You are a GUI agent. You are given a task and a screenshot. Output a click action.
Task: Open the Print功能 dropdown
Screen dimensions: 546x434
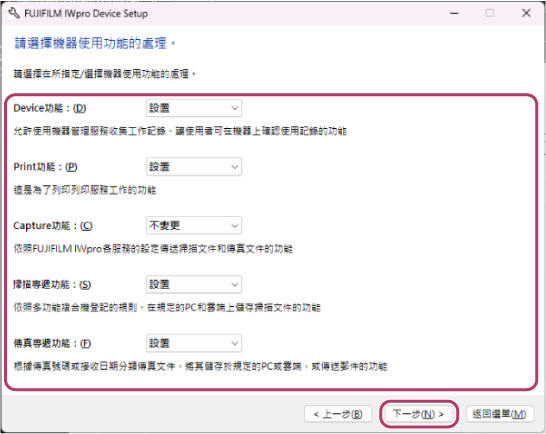pyautogui.click(x=194, y=167)
